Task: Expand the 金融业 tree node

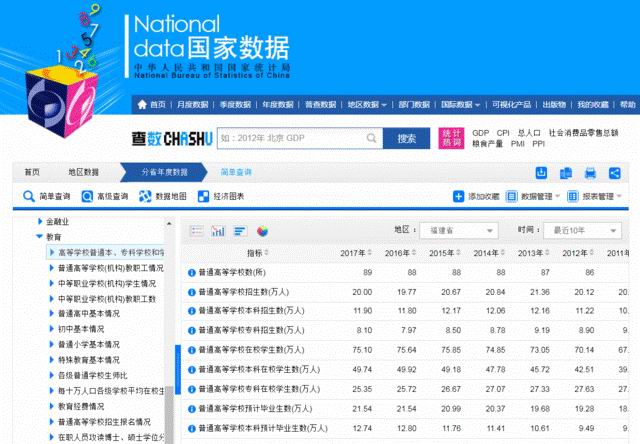Action: [x=41, y=221]
